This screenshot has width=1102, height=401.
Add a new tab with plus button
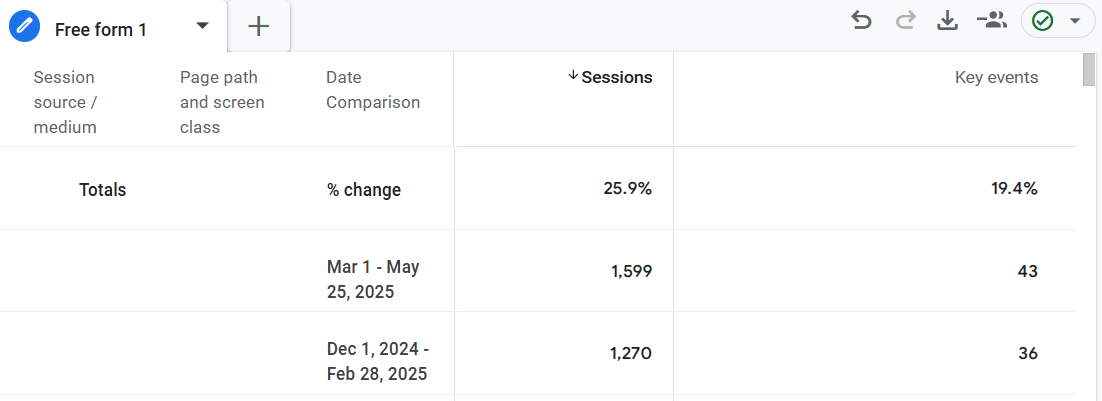pos(259,26)
